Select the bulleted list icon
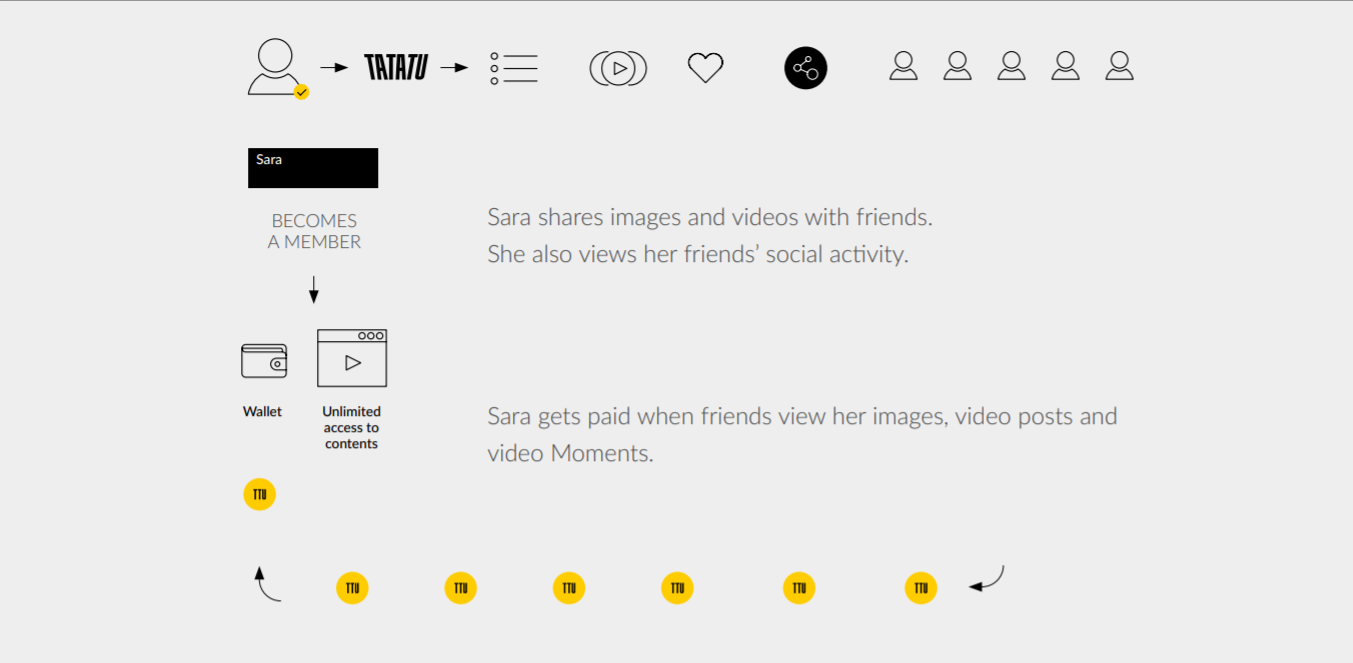 point(514,68)
